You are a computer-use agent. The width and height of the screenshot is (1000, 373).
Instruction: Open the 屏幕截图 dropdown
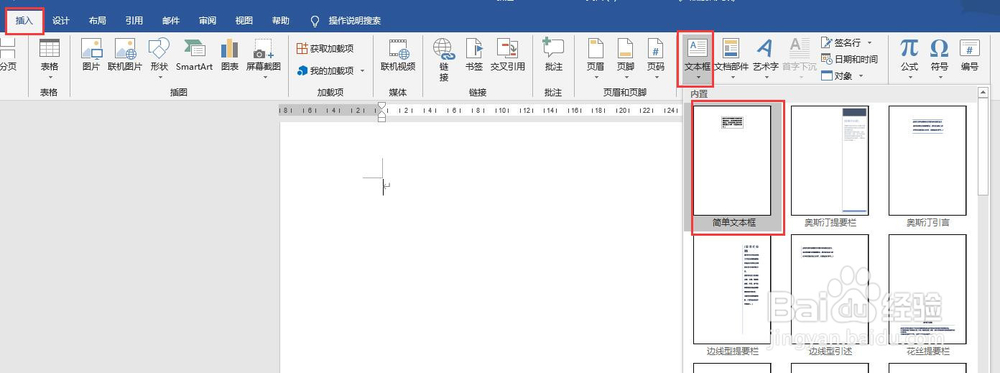pos(263,57)
